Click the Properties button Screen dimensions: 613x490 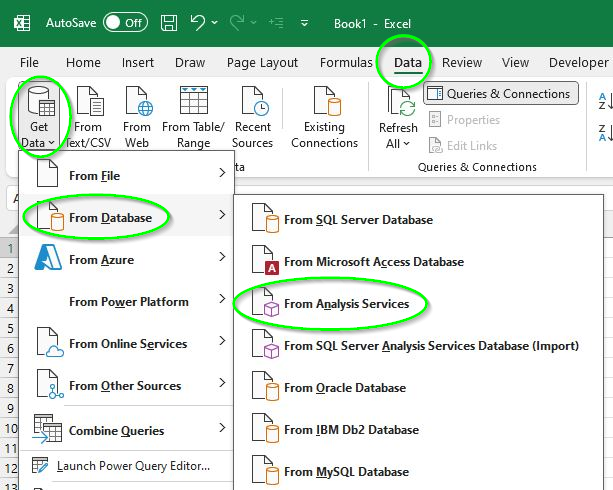click(464, 120)
